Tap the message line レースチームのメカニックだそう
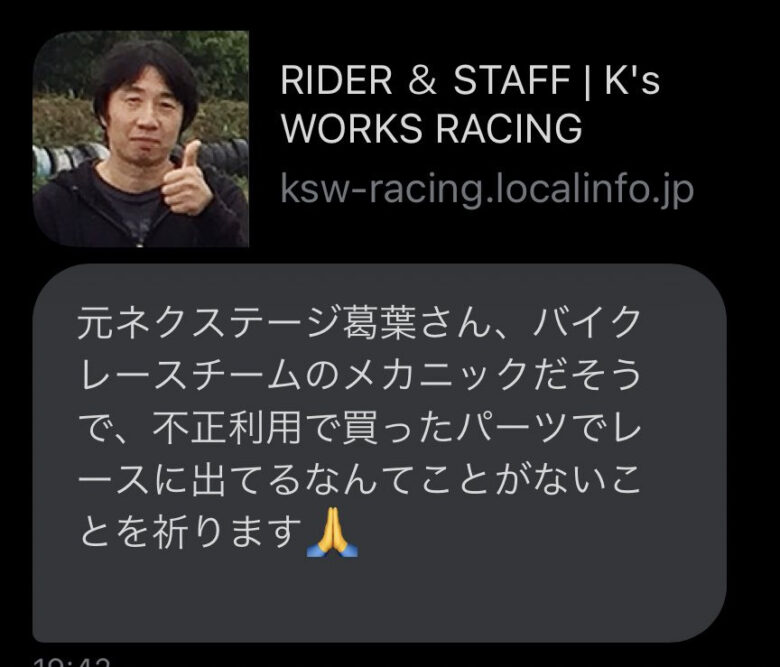Viewport: 780px width, 667px height. (359, 375)
